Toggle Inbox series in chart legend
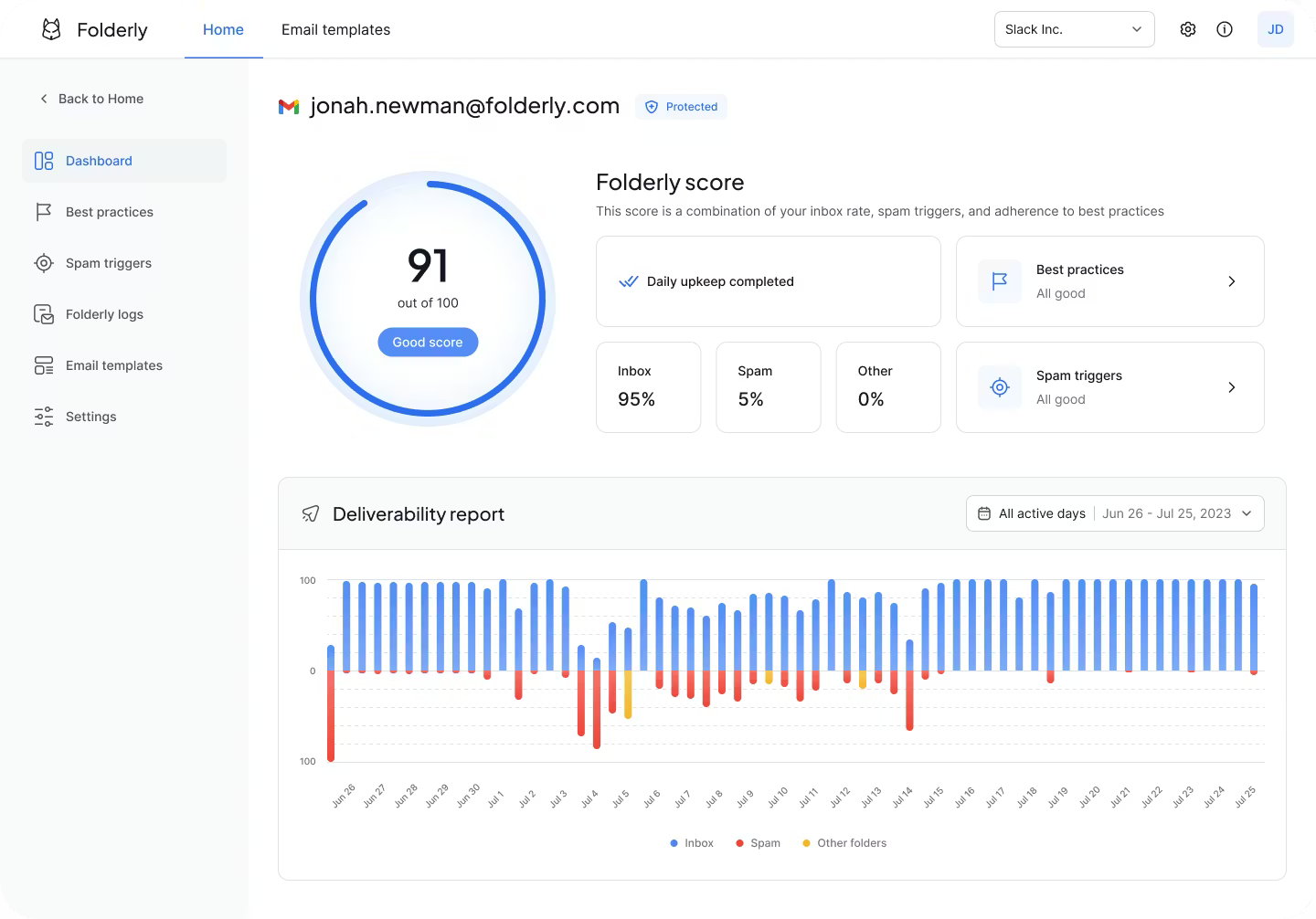The width and height of the screenshot is (1316, 919). (692, 843)
